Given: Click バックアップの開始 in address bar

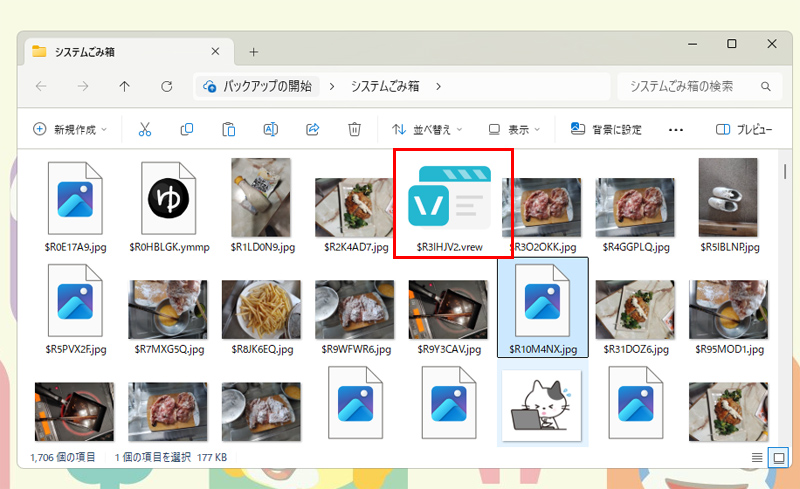Looking at the screenshot, I should 265,86.
